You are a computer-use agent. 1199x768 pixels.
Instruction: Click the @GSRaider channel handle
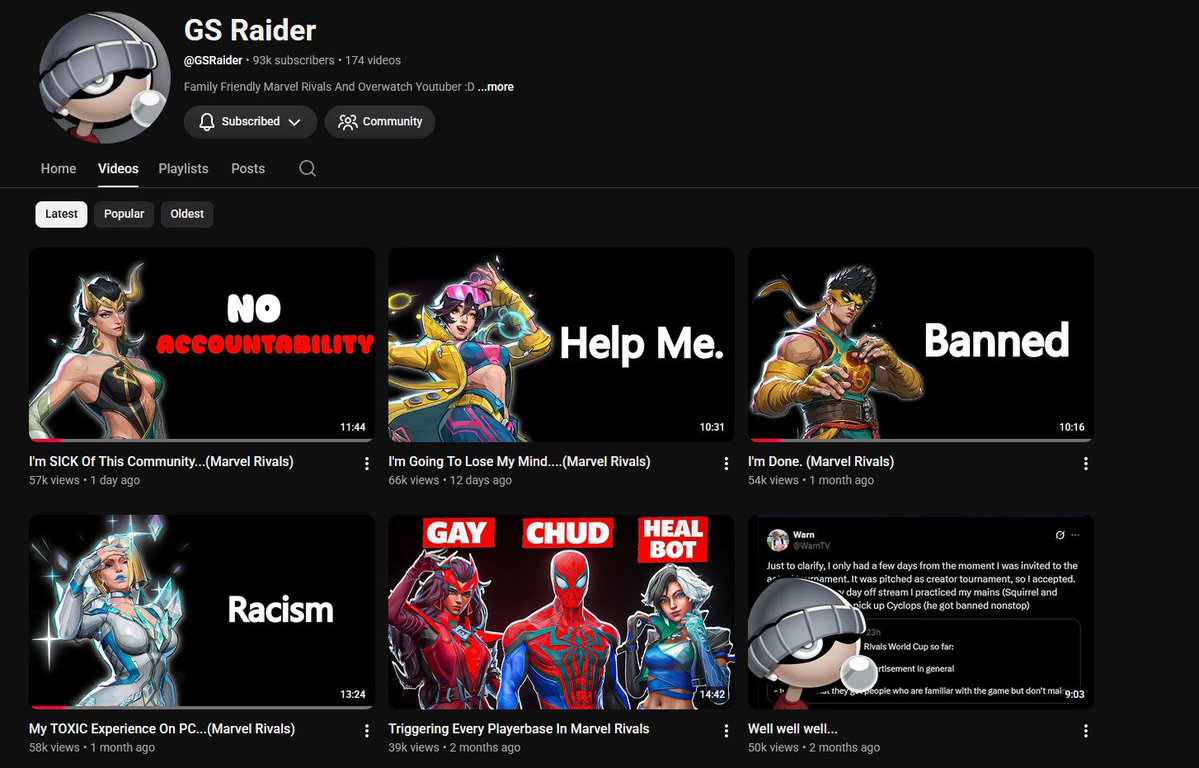coord(213,60)
